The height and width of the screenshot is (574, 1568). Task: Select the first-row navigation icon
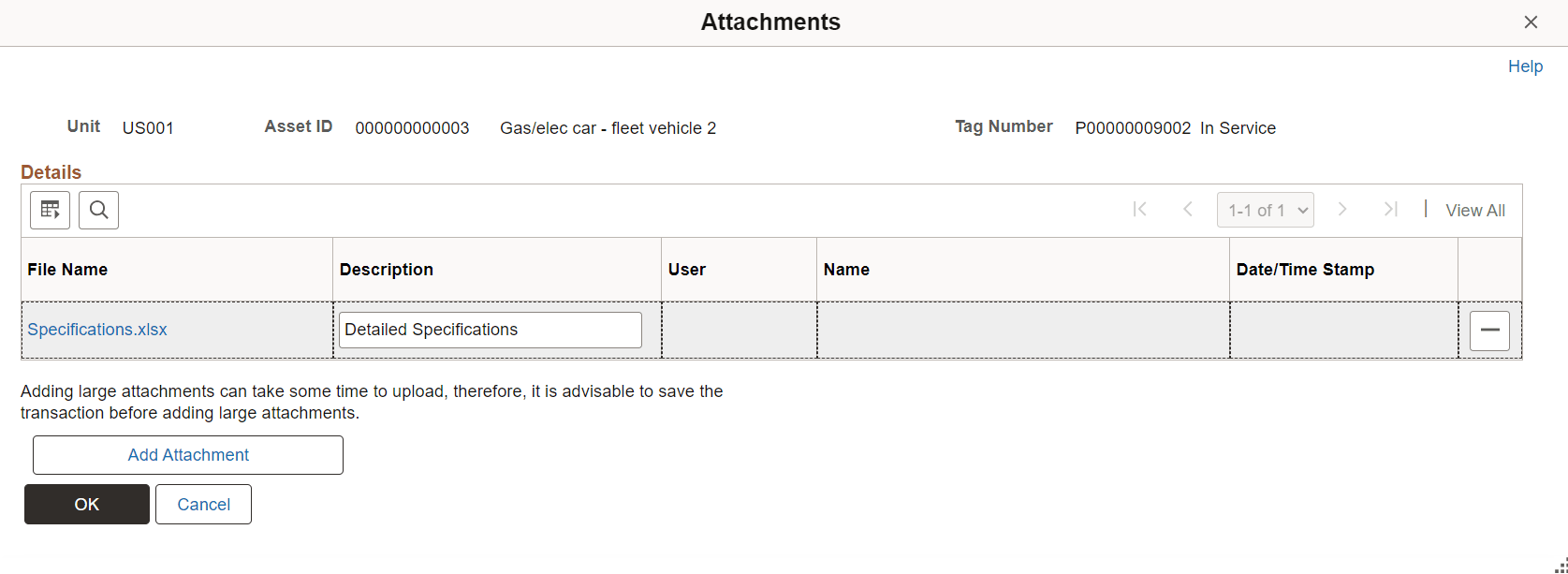click(x=1140, y=210)
